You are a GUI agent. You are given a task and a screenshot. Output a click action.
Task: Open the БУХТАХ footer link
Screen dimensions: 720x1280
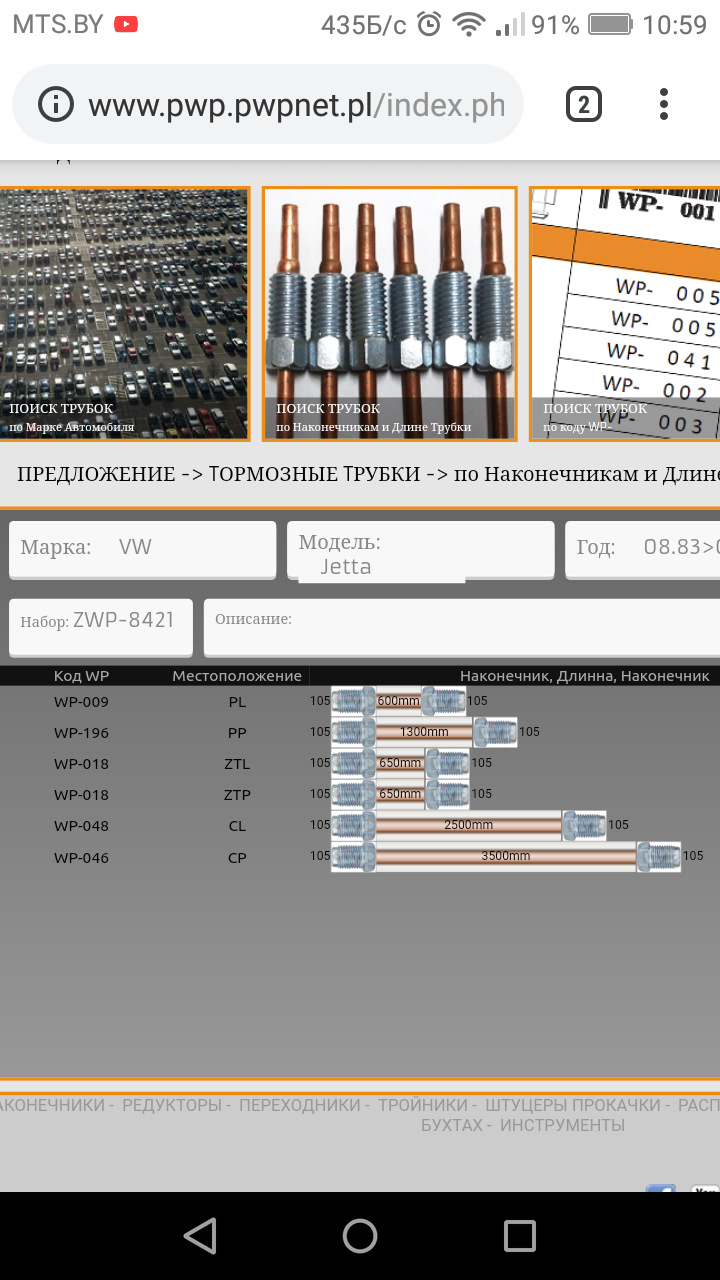point(451,1125)
